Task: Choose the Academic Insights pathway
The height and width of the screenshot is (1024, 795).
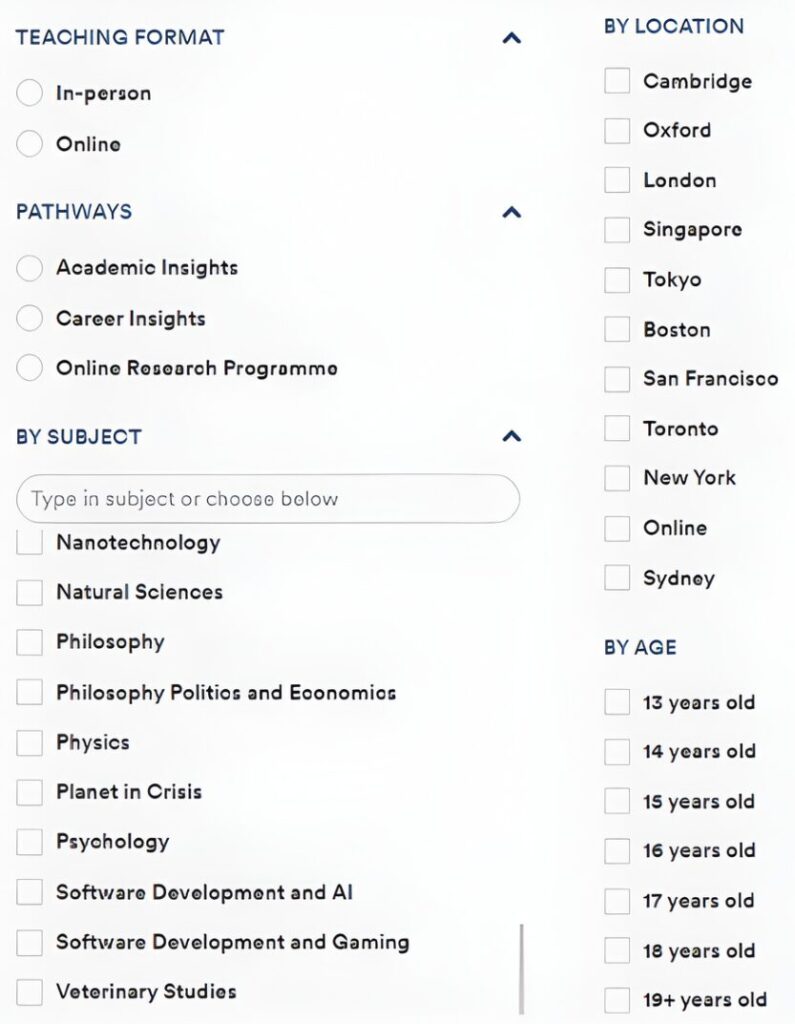Action: click(x=30, y=268)
